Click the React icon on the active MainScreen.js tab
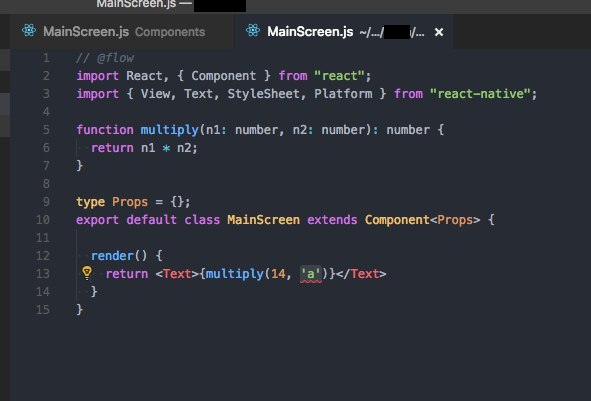This screenshot has height=401, width=591. (253, 30)
